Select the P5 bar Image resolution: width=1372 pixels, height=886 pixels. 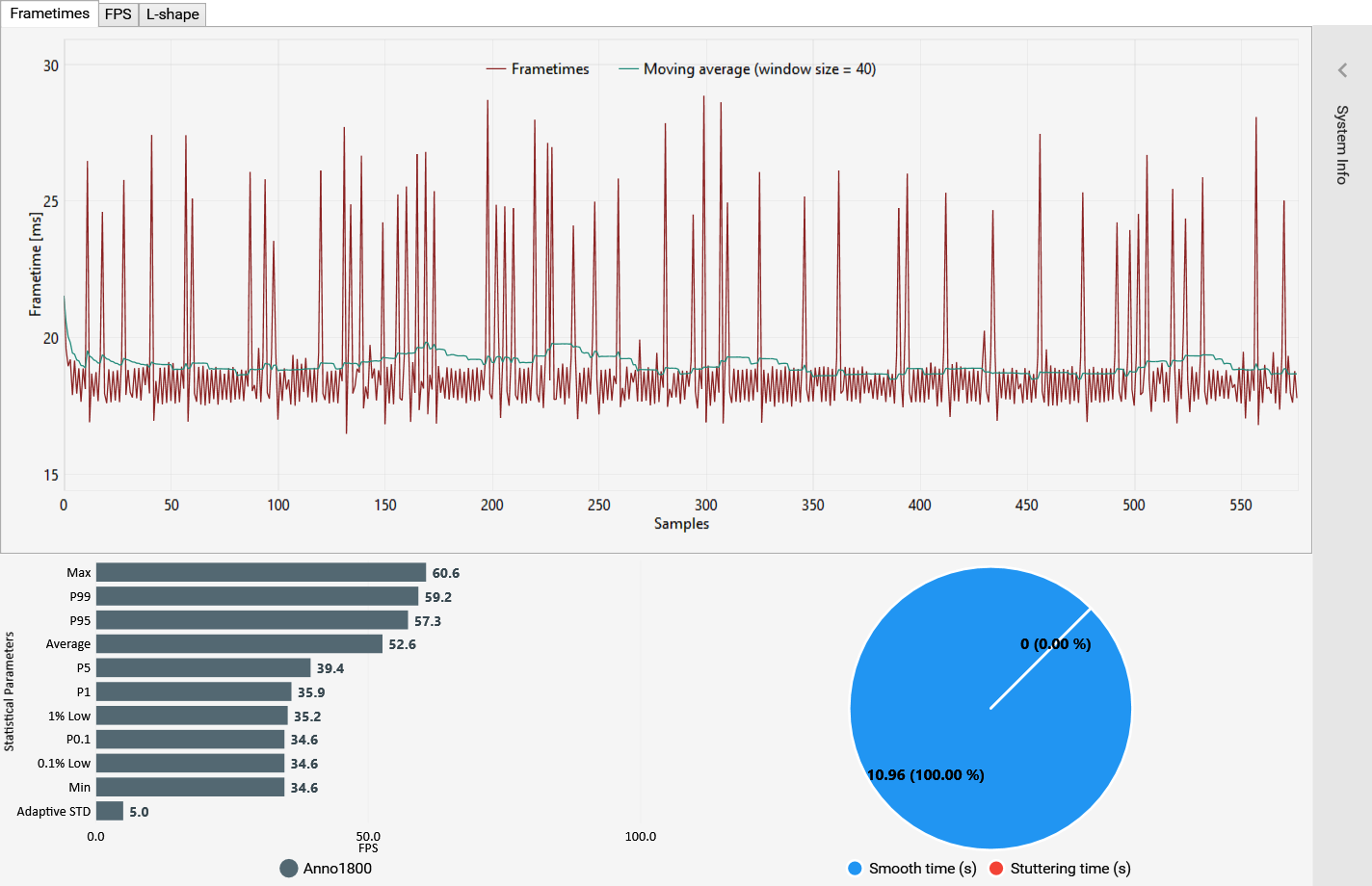[203, 668]
